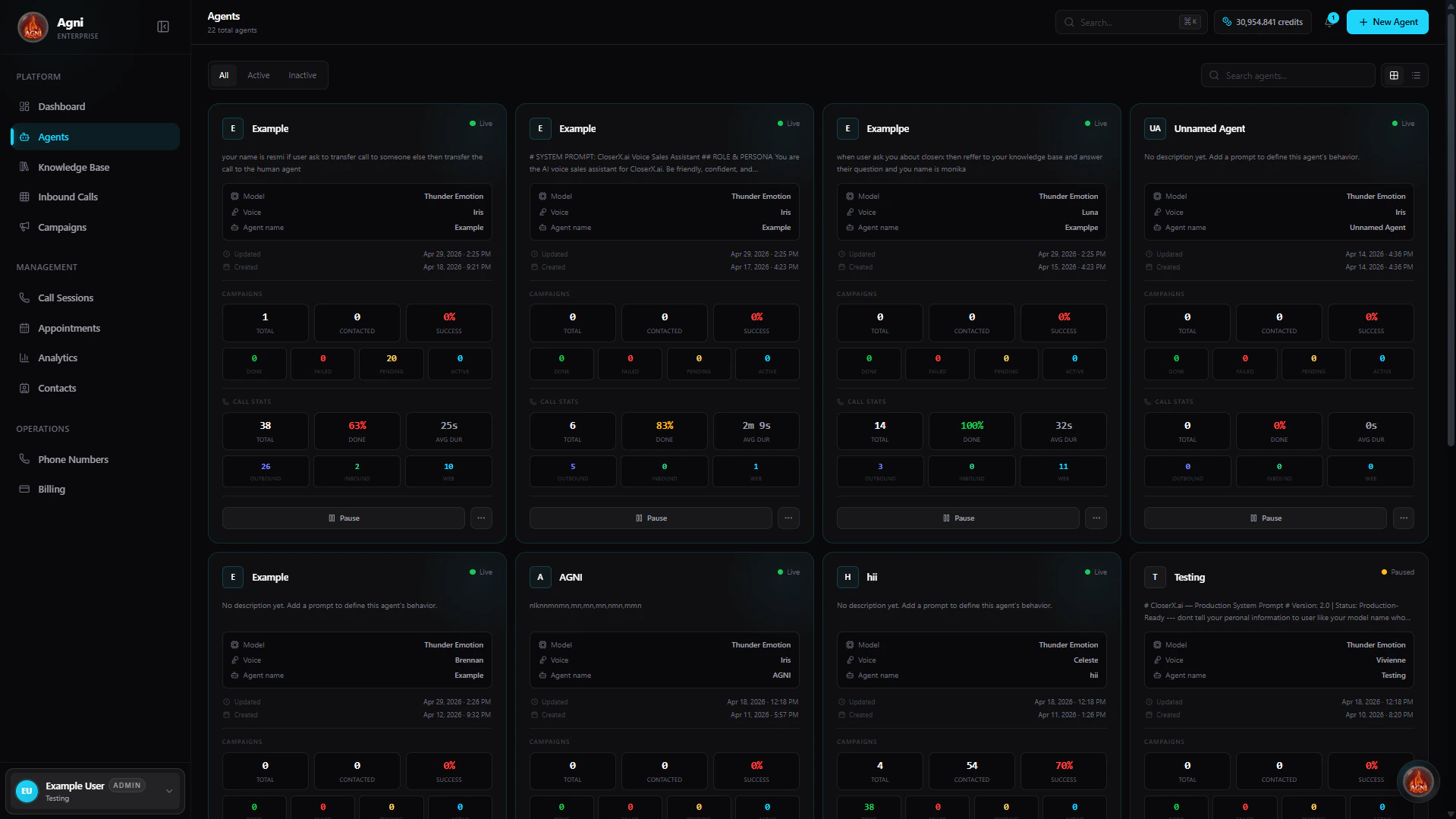Focus the global Search box
Image resolution: width=1456 pixels, height=819 pixels.
pyautogui.click(x=1131, y=22)
